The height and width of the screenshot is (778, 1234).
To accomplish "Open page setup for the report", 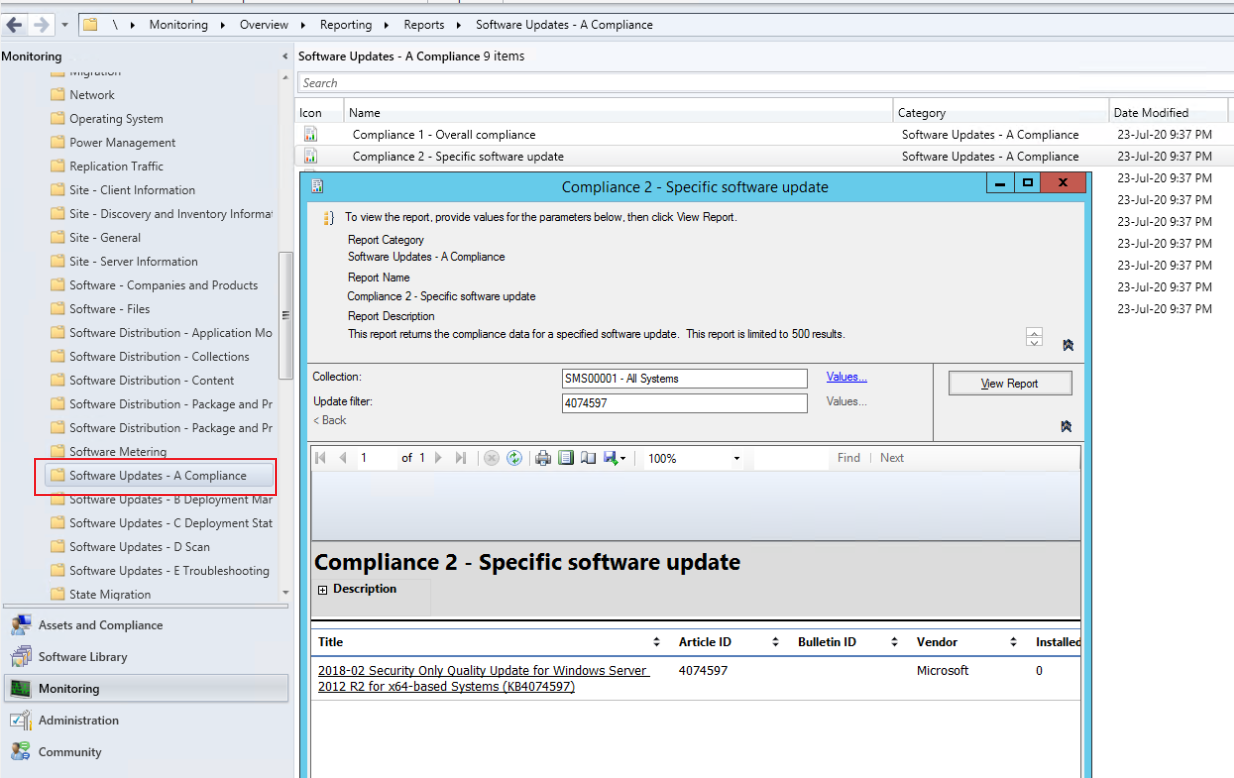I will tap(589, 457).
